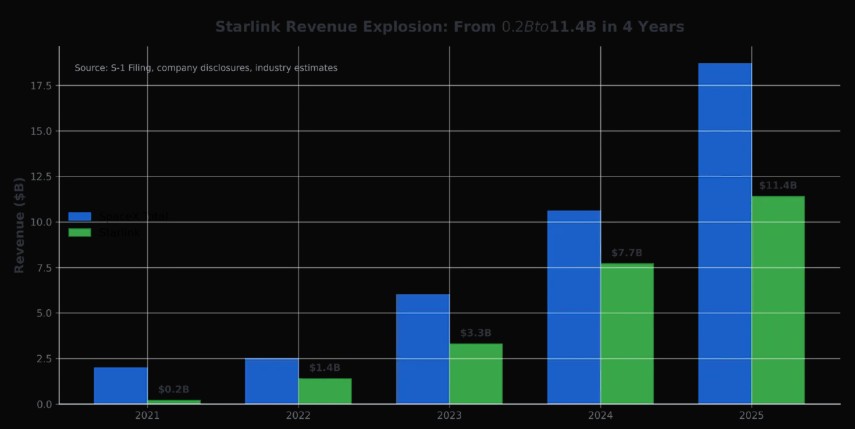Select the 2023 blue bar
The width and height of the screenshot is (855, 429).
tap(423, 349)
